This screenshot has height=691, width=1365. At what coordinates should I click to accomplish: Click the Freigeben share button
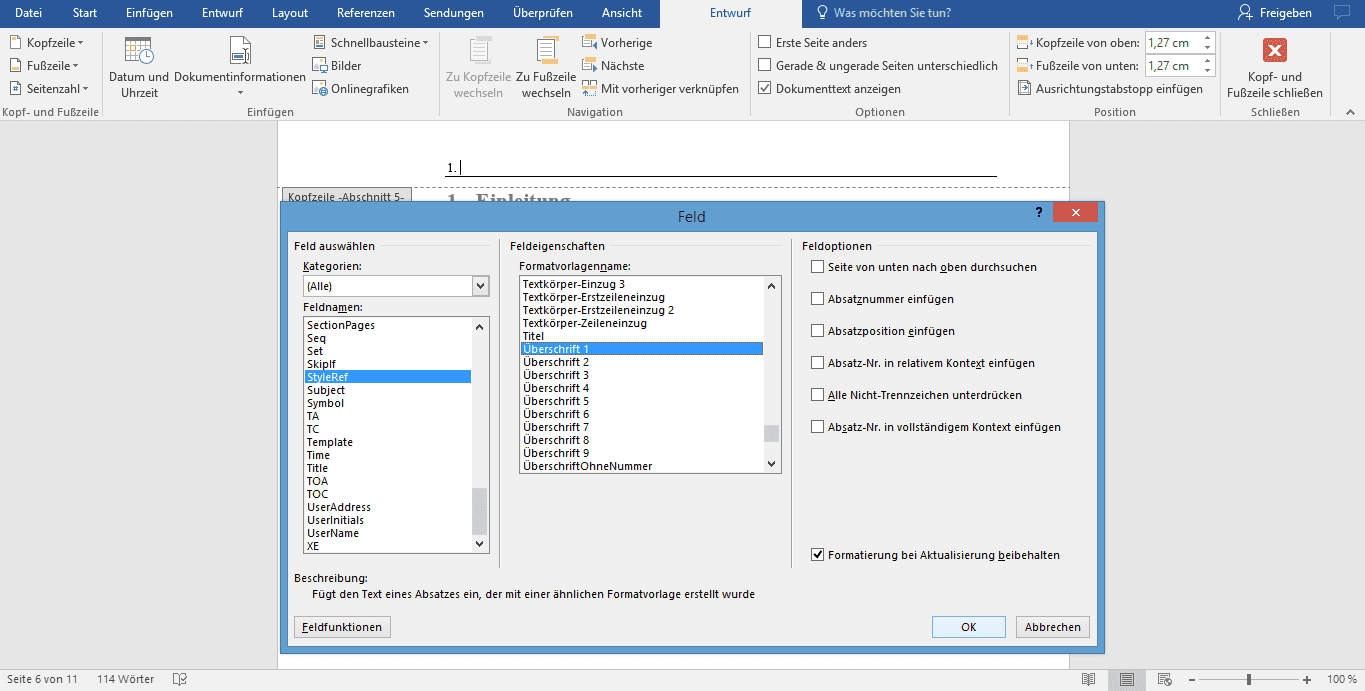(x=1274, y=13)
